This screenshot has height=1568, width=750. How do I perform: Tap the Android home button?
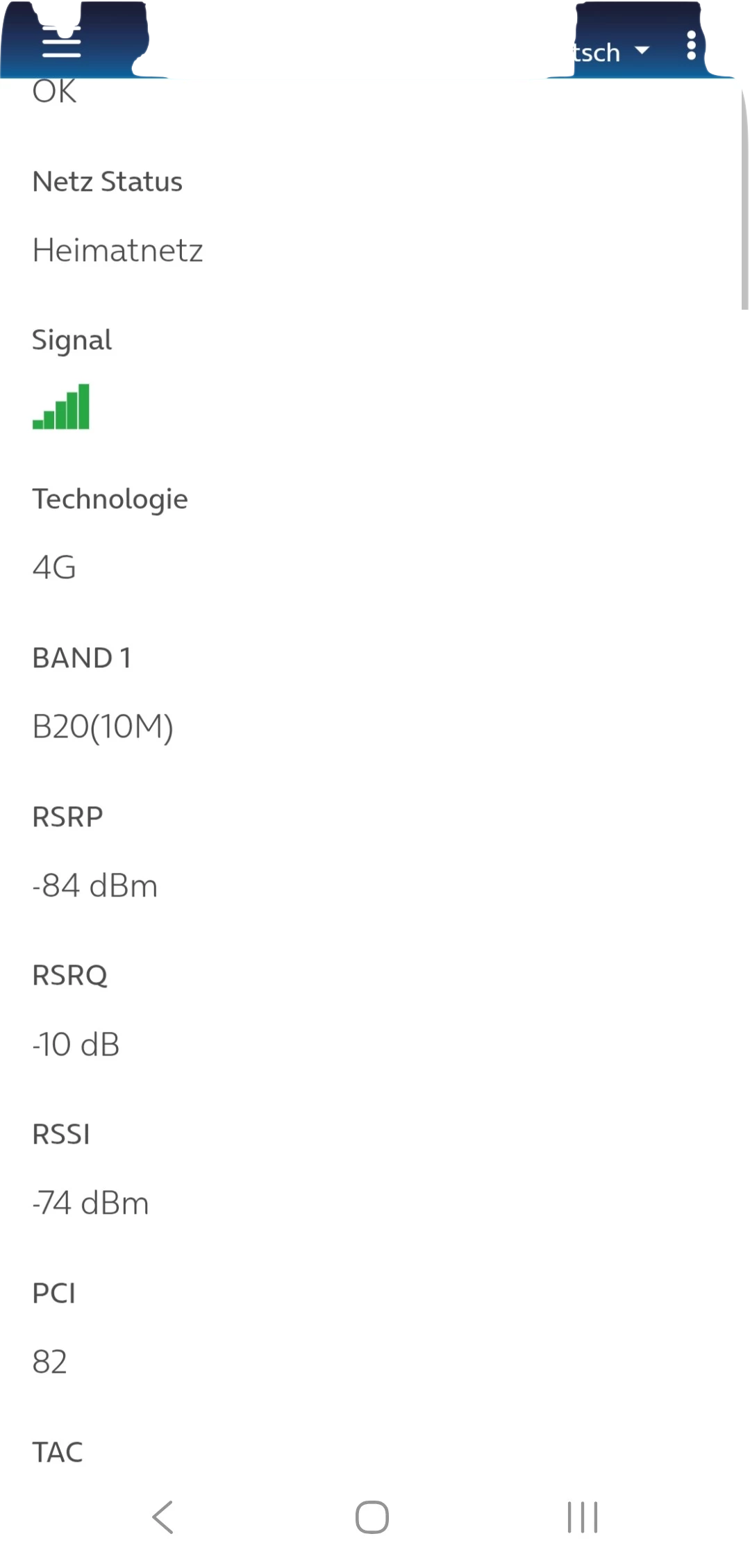(372, 1517)
